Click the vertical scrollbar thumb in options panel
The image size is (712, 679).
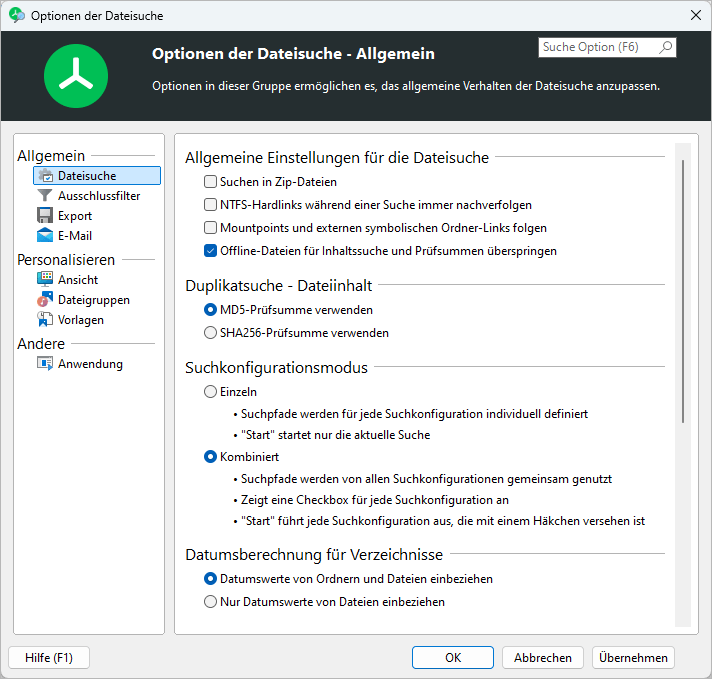tap(683, 291)
